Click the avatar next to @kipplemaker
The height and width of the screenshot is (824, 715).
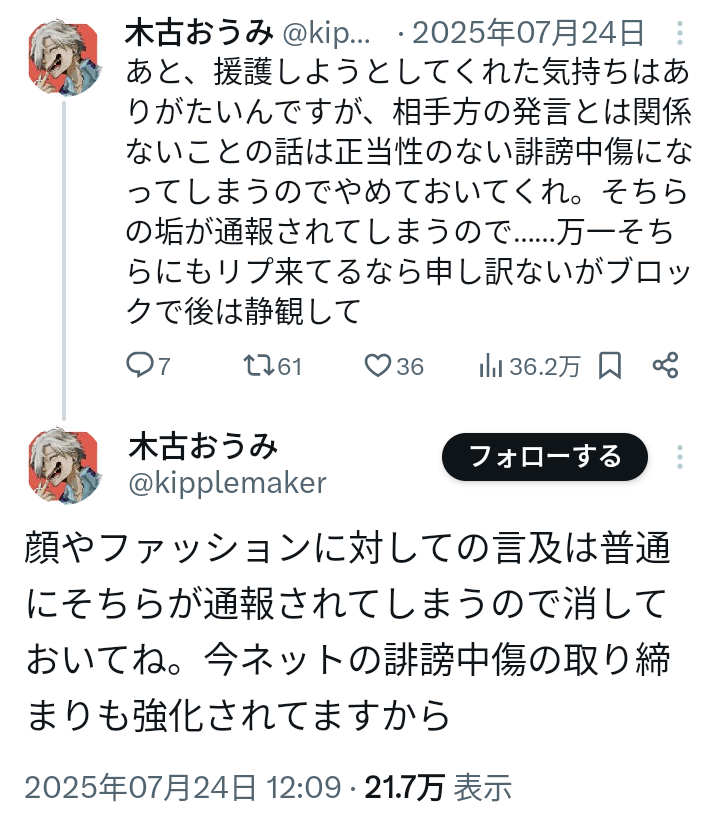(x=64, y=465)
